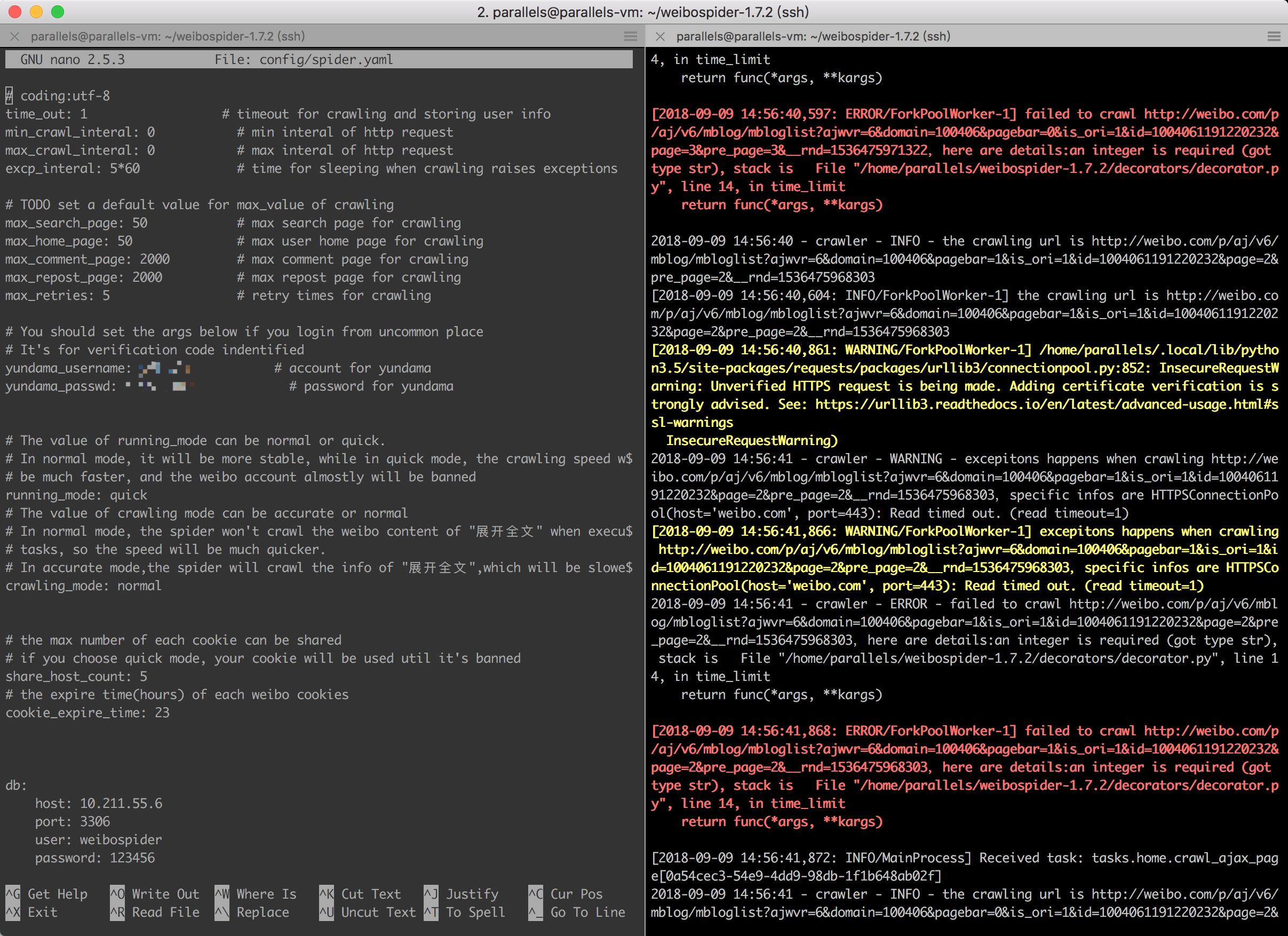Select To Spell in nano shortcuts
The width and height of the screenshot is (1288, 936).
[466, 912]
